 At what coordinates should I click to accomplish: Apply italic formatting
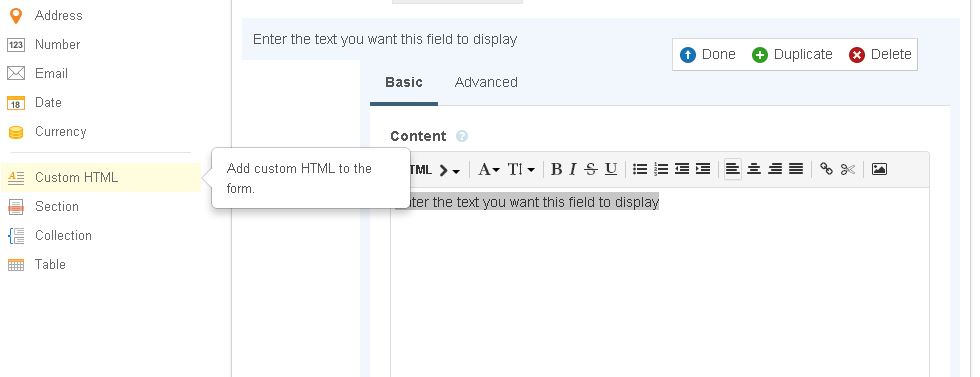point(572,169)
